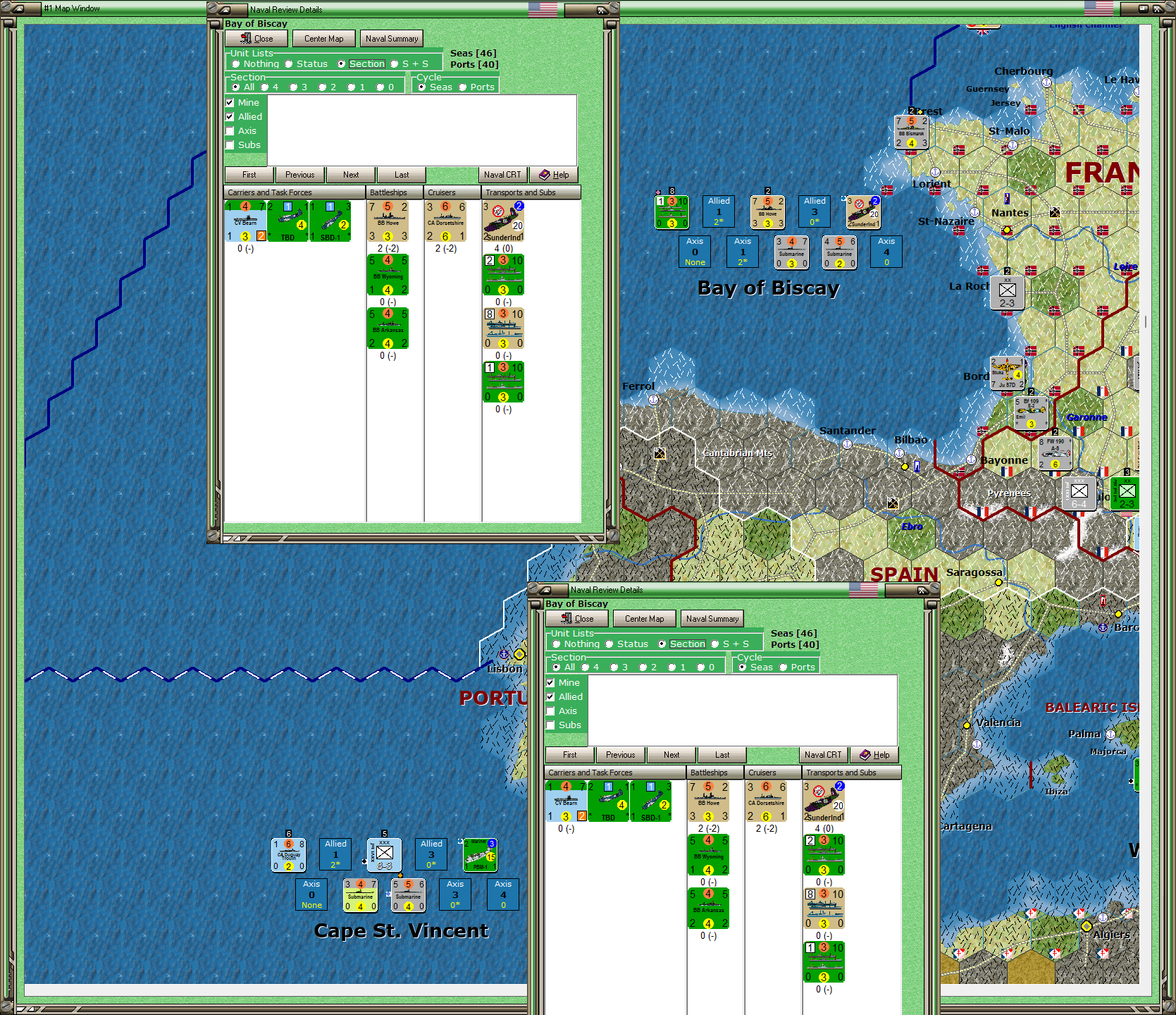1176x1015 pixels.
Task: Click Battleships column header in upper window
Action: pos(395,192)
